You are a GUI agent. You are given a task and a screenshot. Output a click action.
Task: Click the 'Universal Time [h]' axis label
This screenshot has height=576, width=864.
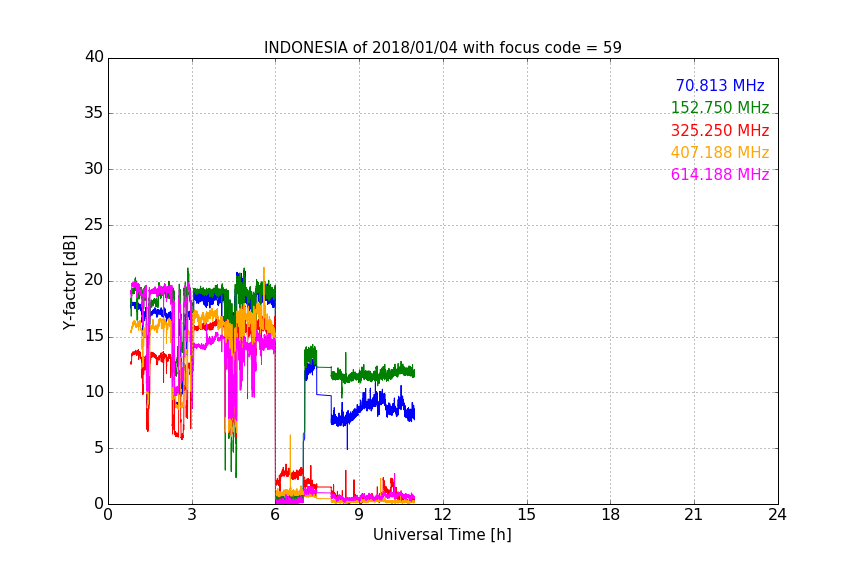point(442,535)
